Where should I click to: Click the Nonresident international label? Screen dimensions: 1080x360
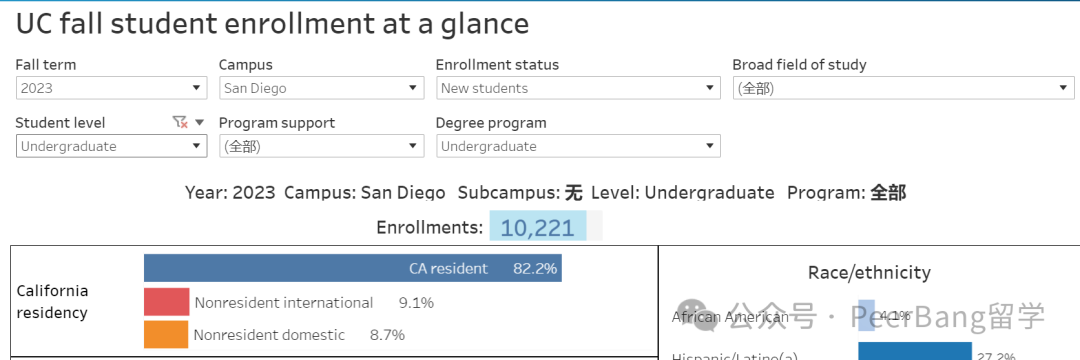[284, 303]
